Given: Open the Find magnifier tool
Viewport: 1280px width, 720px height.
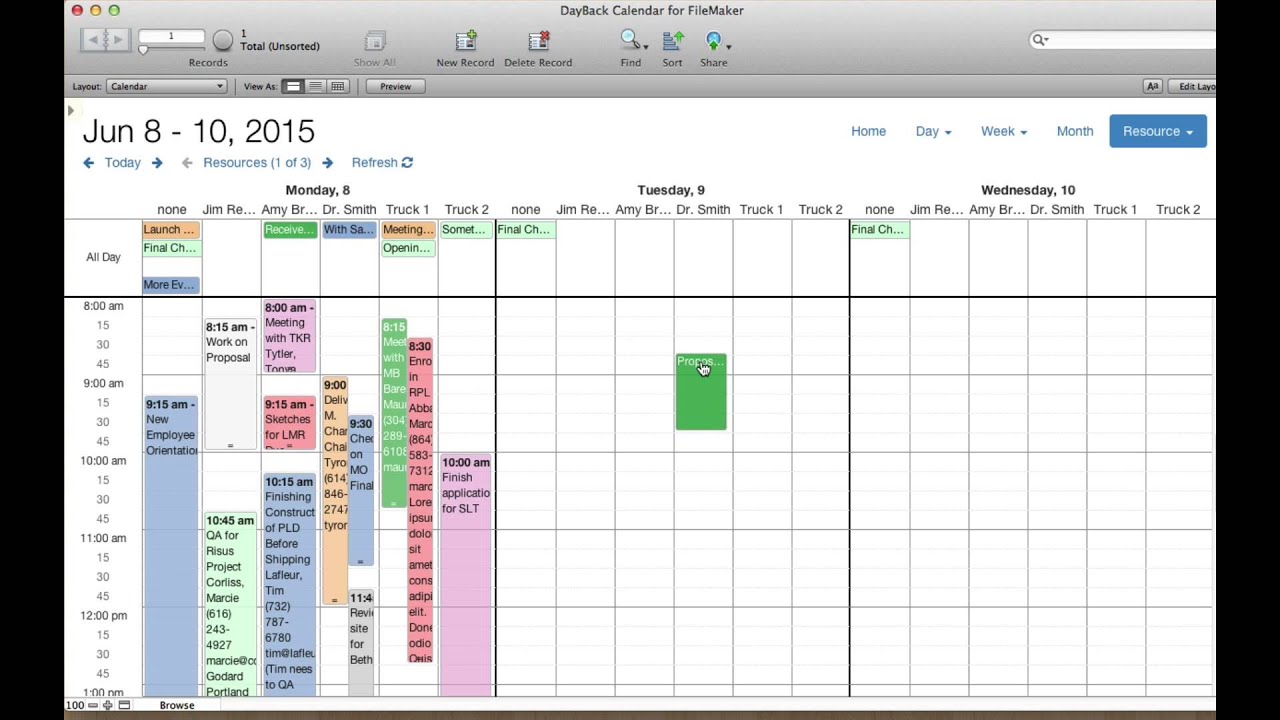Looking at the screenshot, I should [x=629, y=40].
